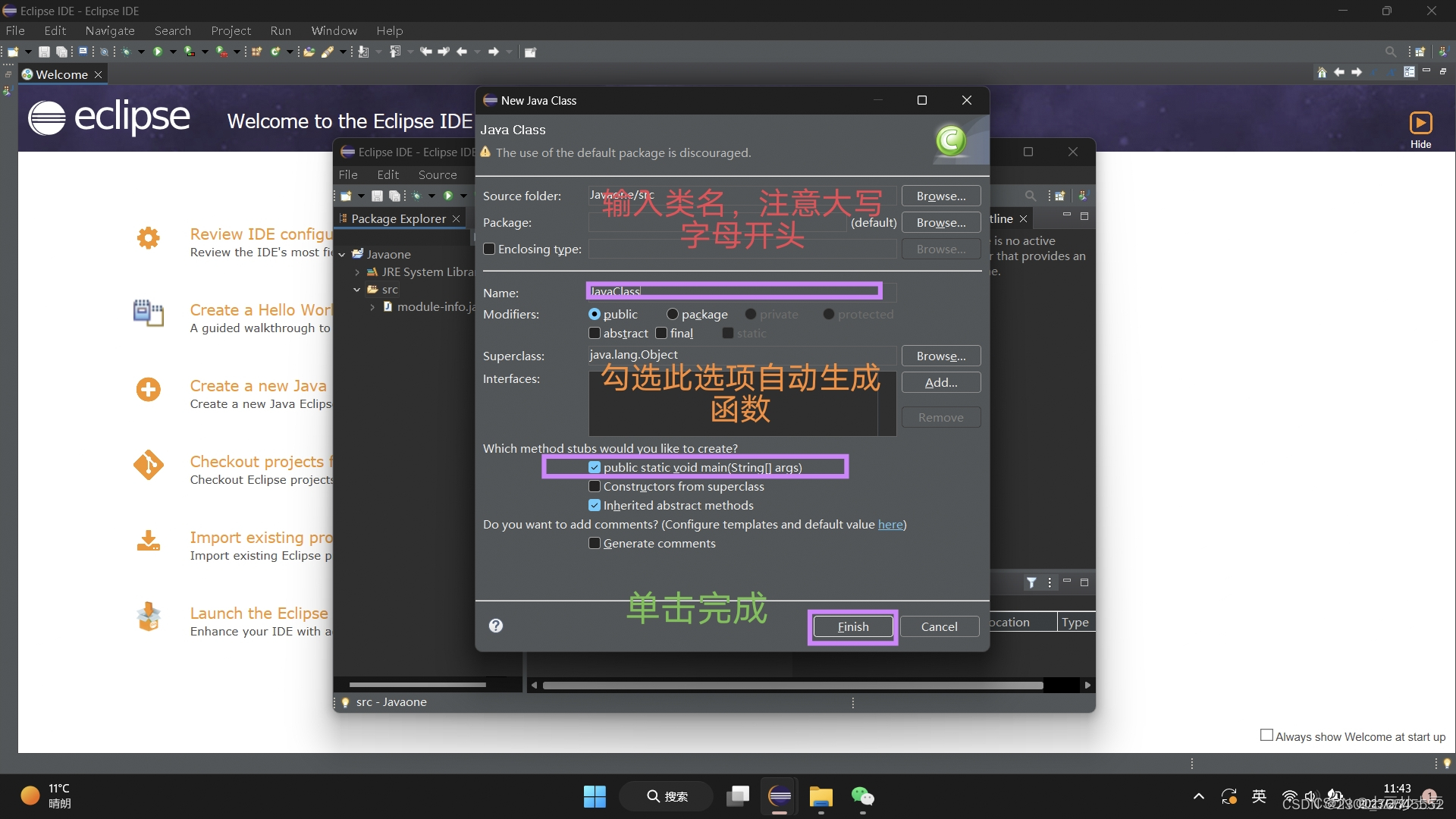Select the package modifier radio button
Image resolution: width=1456 pixels, height=819 pixels.
tap(672, 314)
